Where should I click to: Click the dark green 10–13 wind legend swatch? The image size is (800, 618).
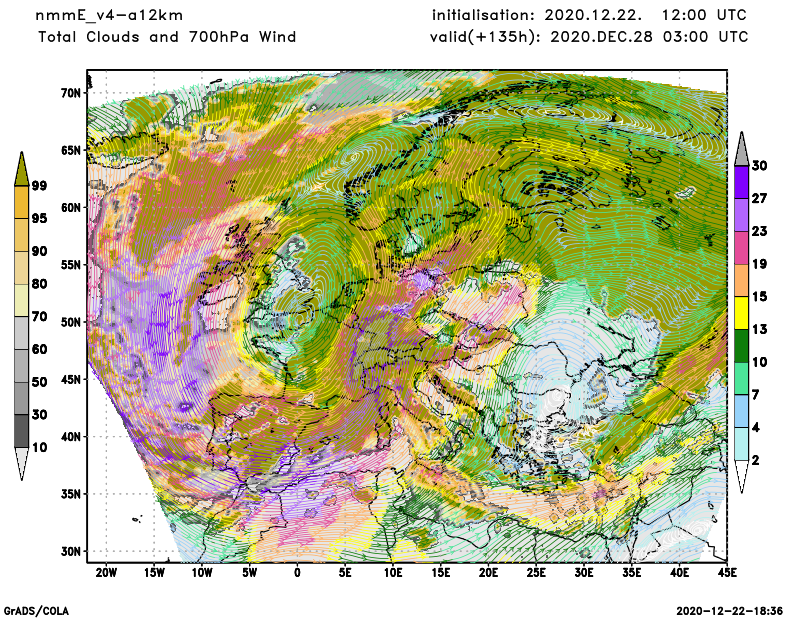(742, 346)
